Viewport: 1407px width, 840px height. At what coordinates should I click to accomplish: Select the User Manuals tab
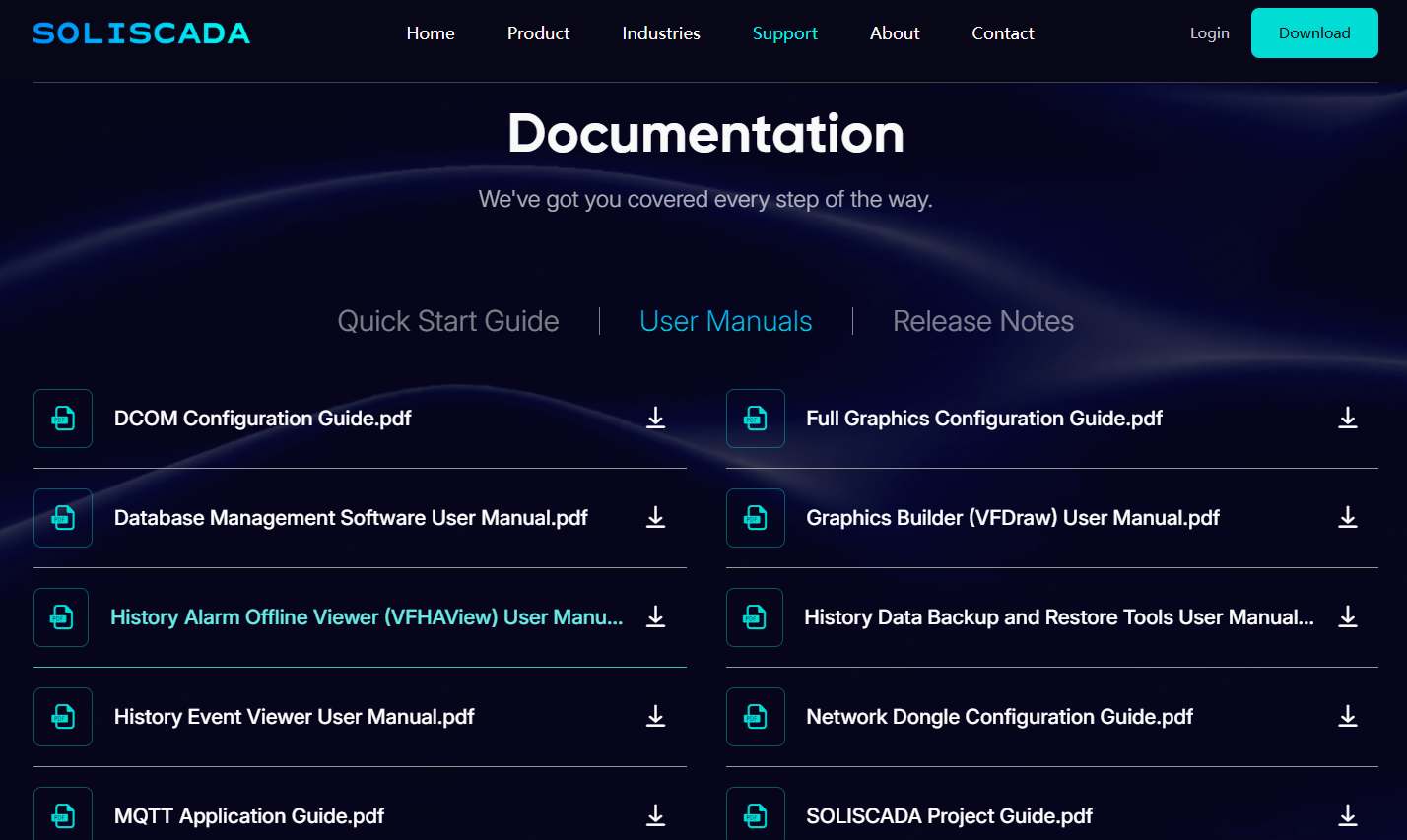pyautogui.click(x=726, y=321)
